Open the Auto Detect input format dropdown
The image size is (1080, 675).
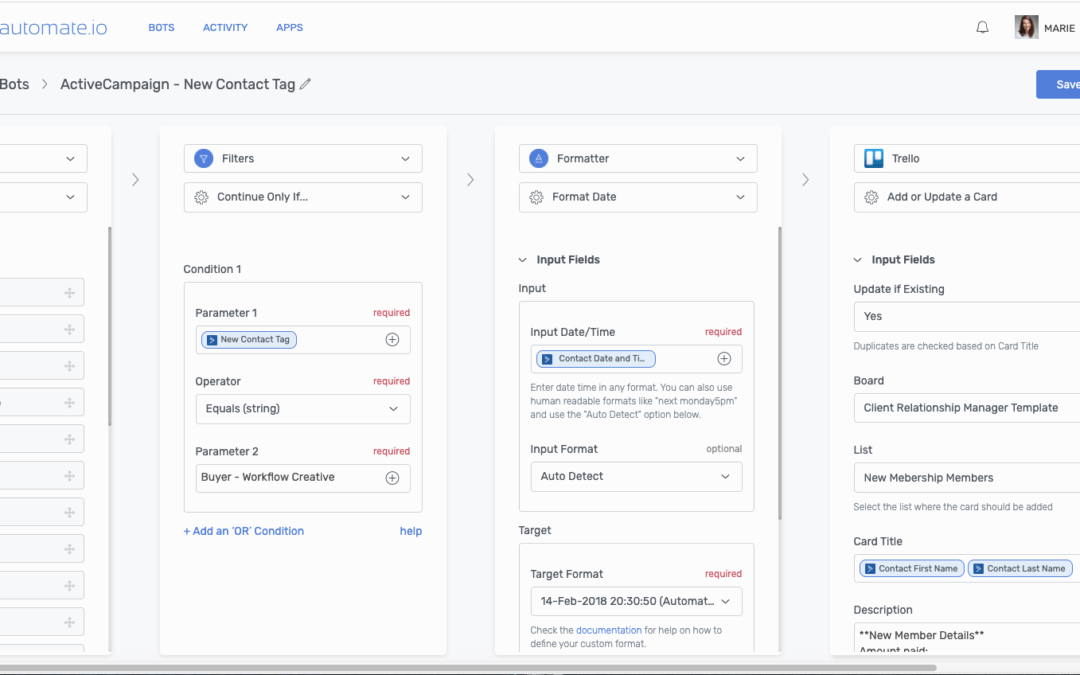pyautogui.click(x=636, y=477)
